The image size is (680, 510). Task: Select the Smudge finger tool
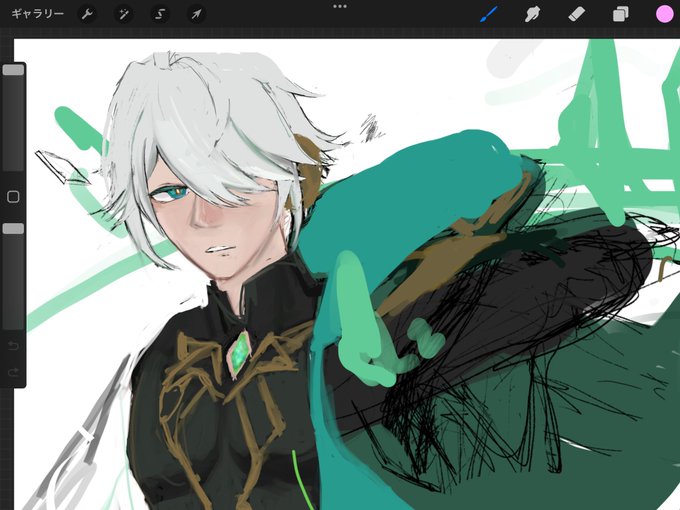pos(532,14)
